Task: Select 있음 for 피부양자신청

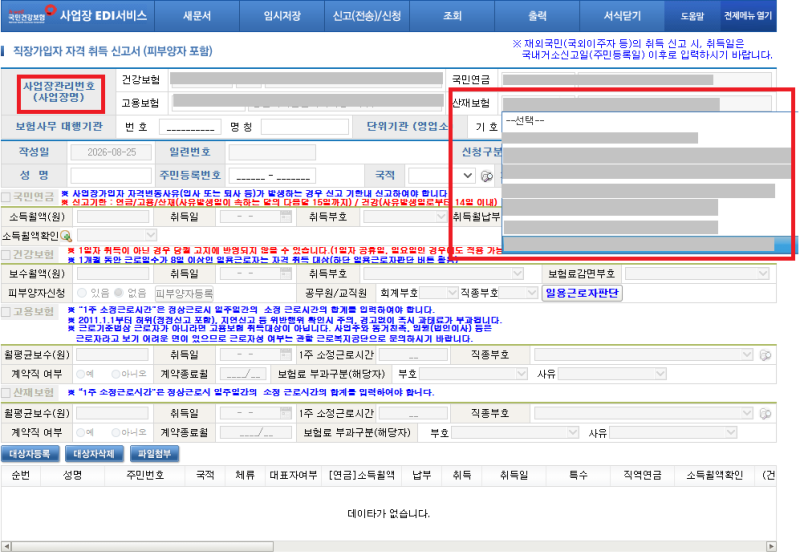Action: 82,293
